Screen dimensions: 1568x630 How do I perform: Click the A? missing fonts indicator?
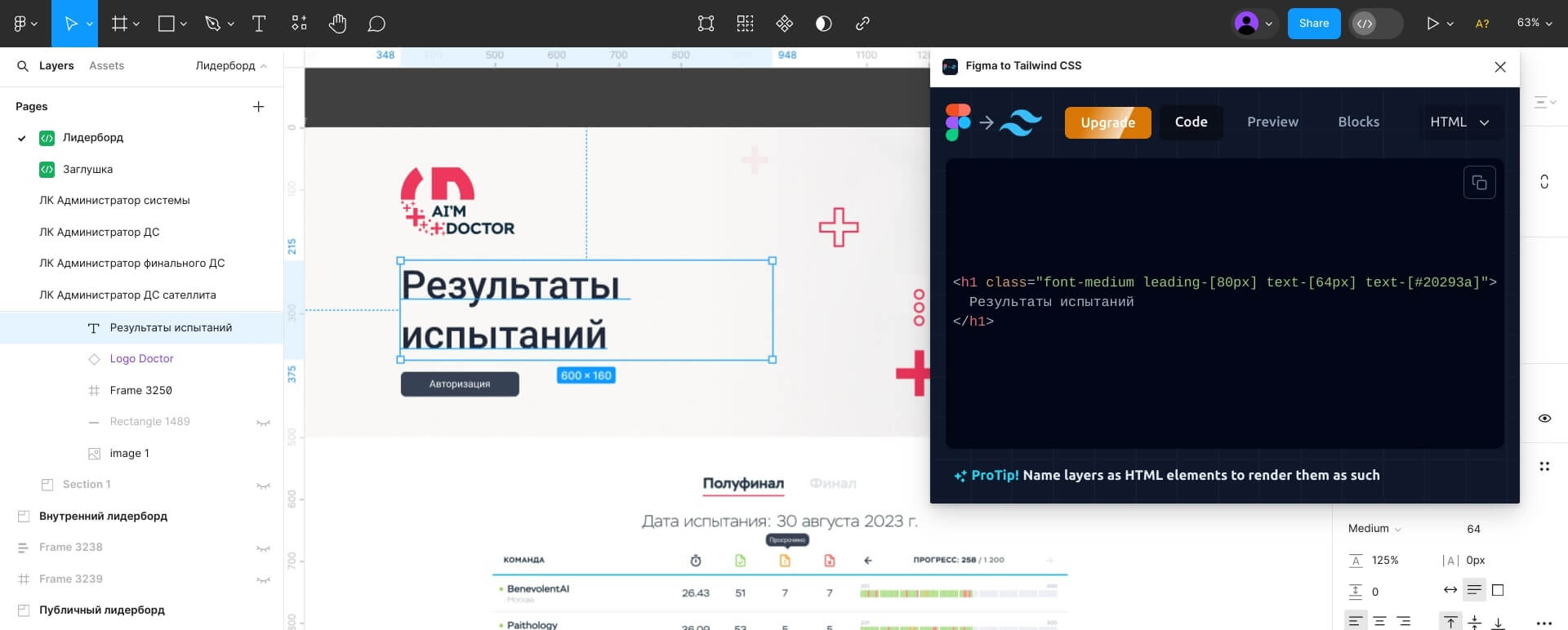pos(1482,24)
